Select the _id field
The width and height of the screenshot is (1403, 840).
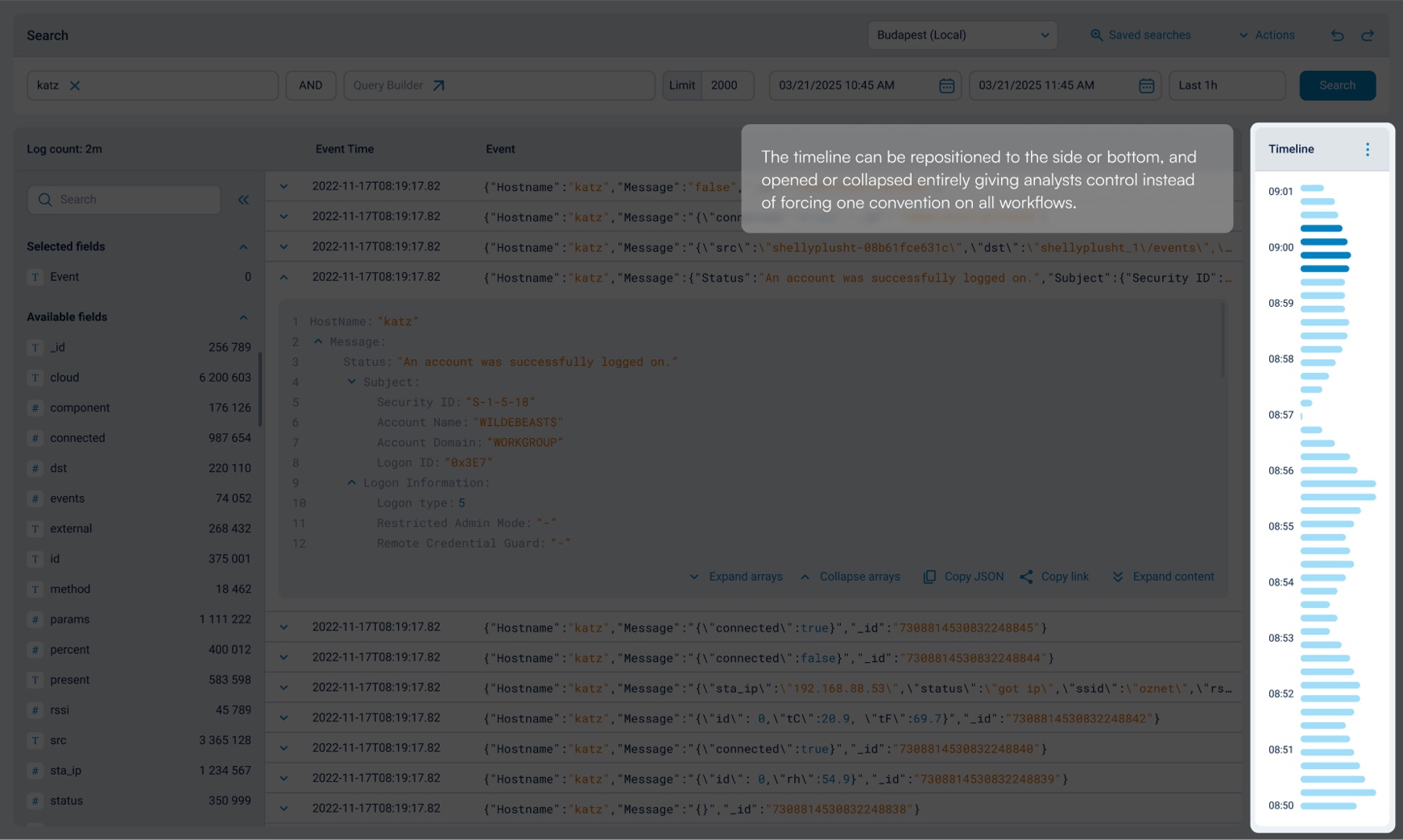[x=139, y=348]
